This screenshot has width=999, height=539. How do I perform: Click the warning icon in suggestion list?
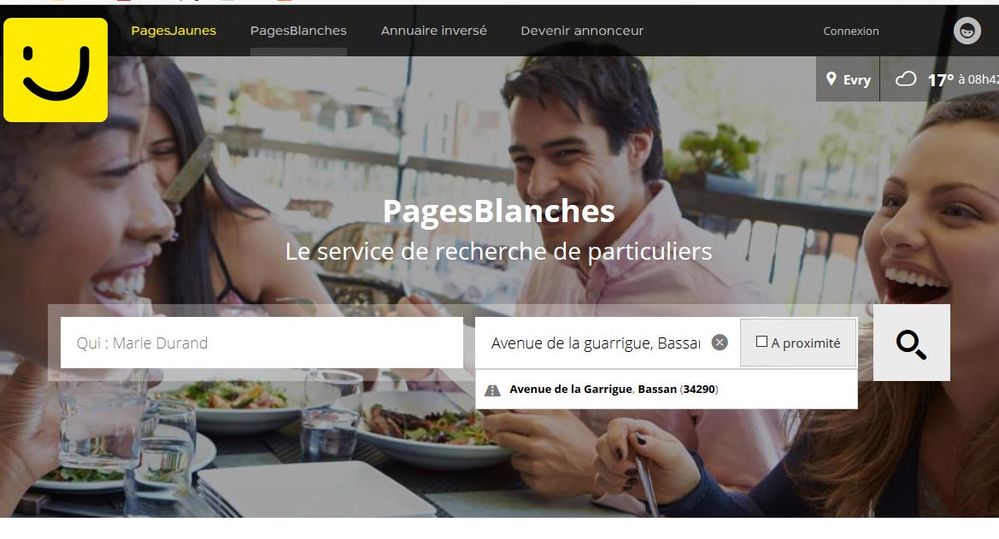492,390
